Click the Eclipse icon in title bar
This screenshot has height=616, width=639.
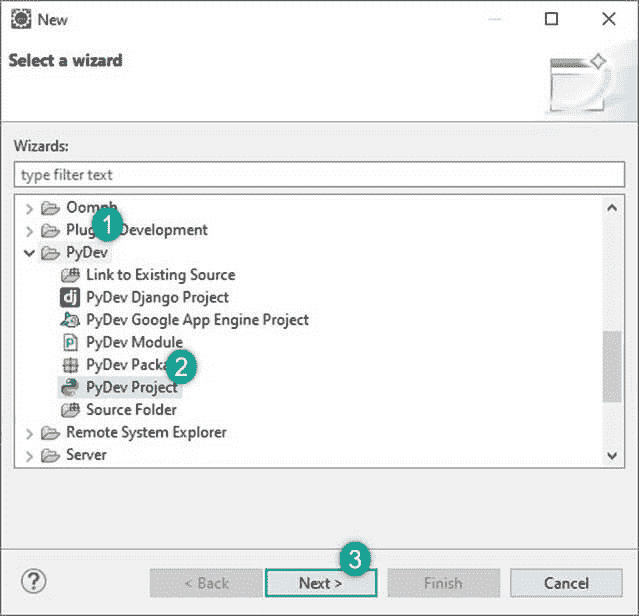tap(21, 19)
